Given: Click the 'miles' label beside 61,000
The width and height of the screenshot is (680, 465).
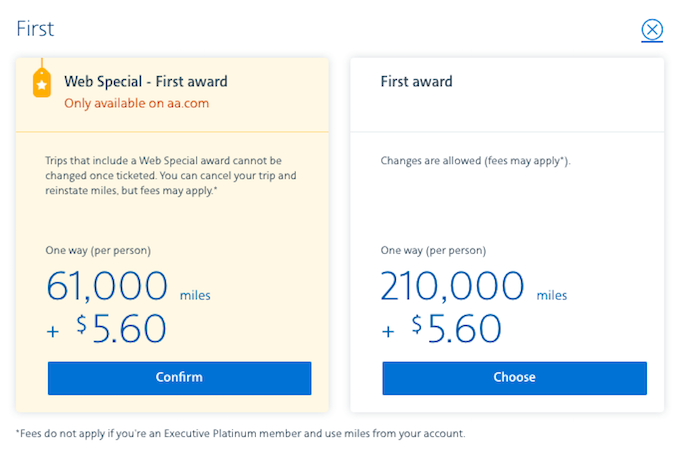Looking at the screenshot, I should coord(195,295).
